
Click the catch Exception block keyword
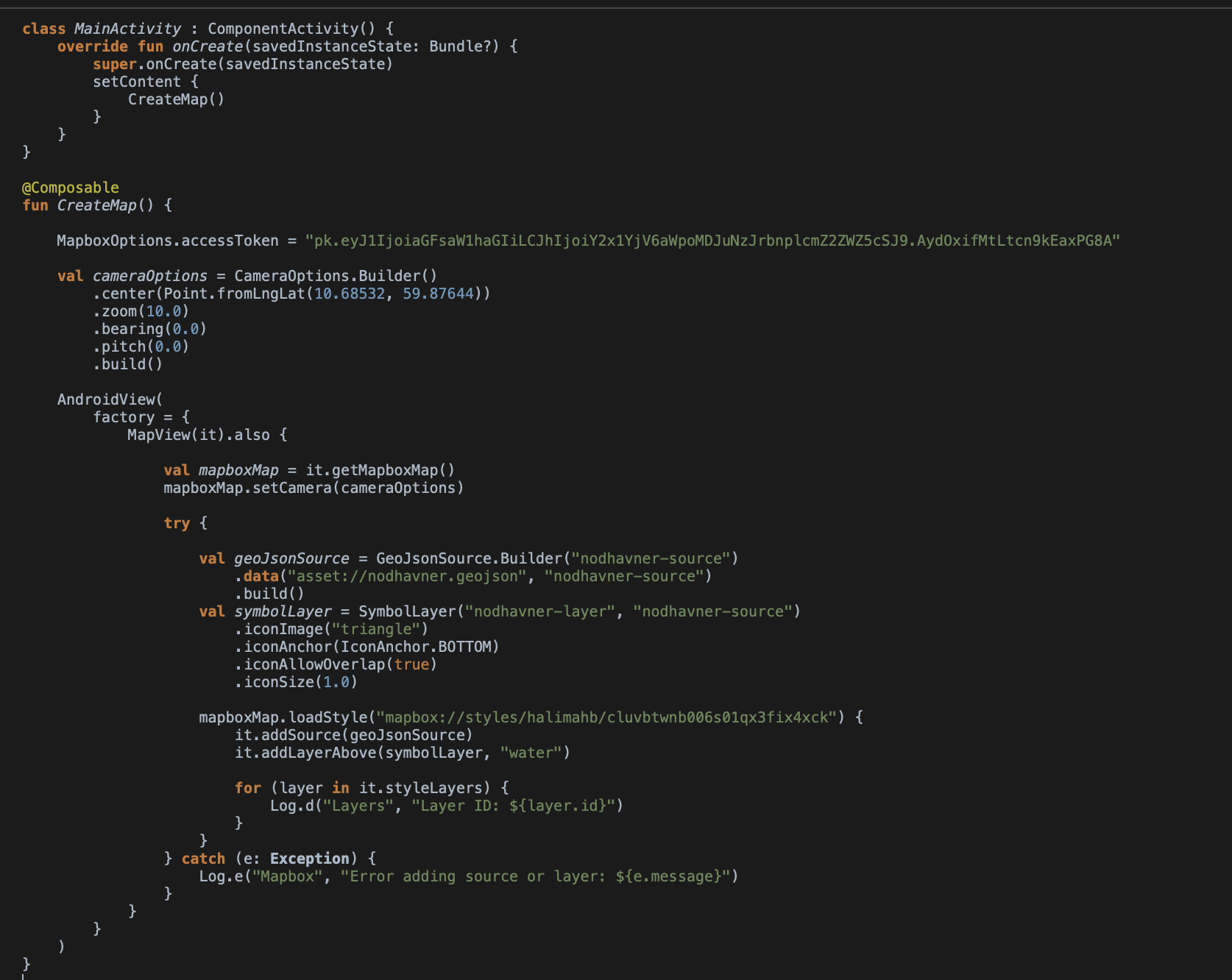pyautogui.click(x=202, y=858)
